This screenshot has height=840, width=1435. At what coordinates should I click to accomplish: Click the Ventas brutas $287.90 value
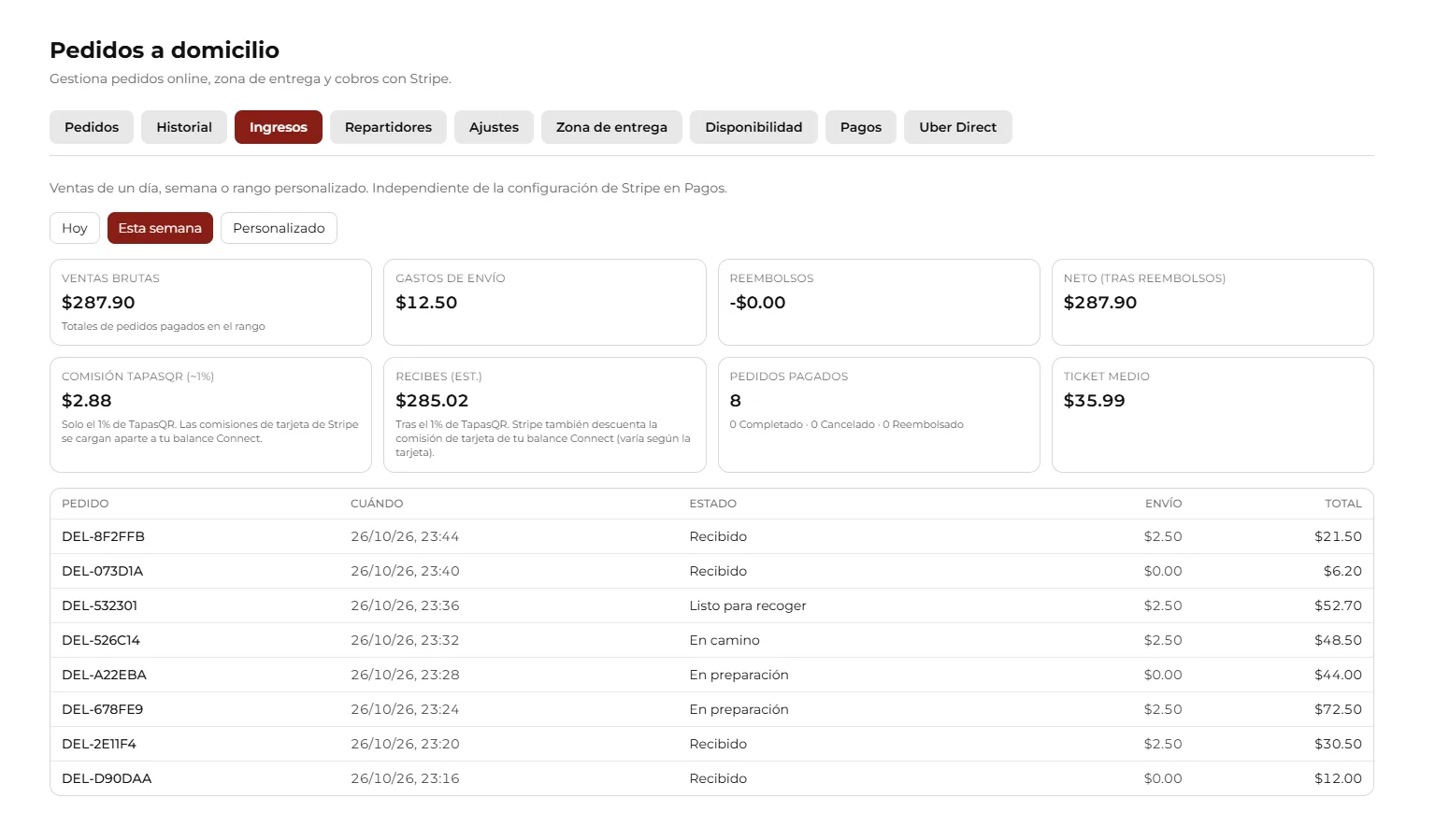point(98,303)
